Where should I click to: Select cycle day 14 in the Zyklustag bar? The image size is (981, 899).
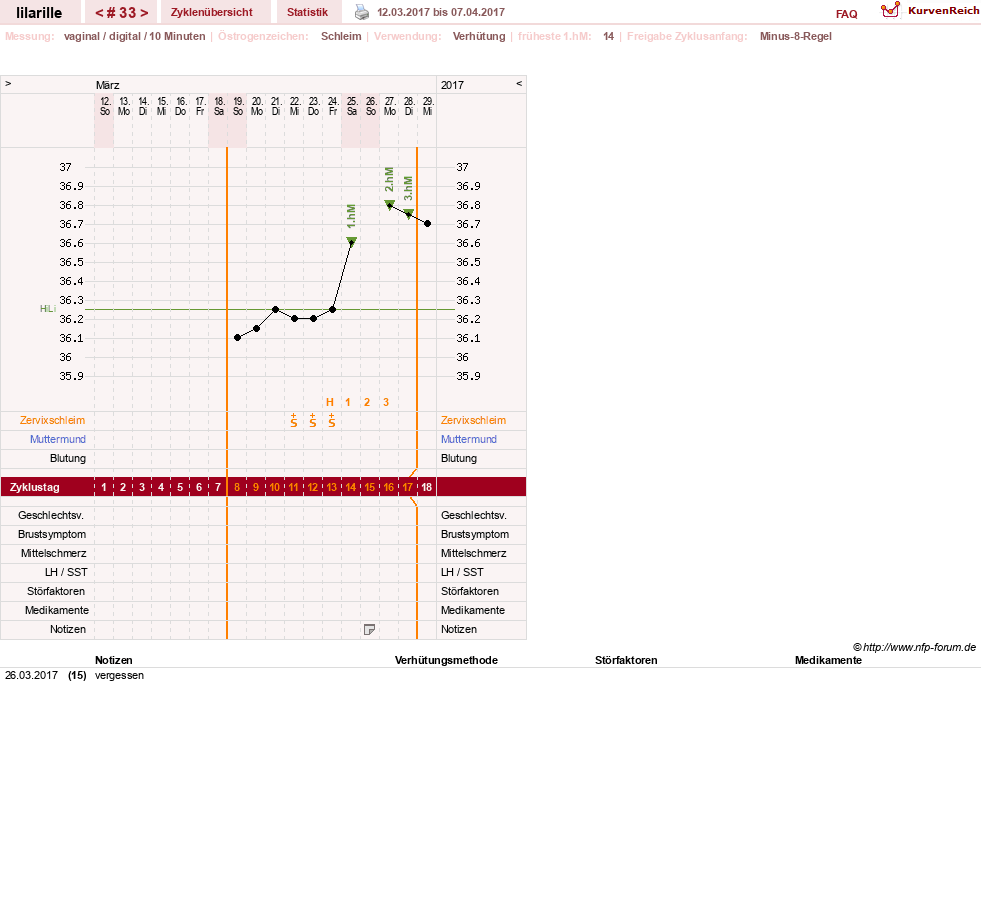350,487
